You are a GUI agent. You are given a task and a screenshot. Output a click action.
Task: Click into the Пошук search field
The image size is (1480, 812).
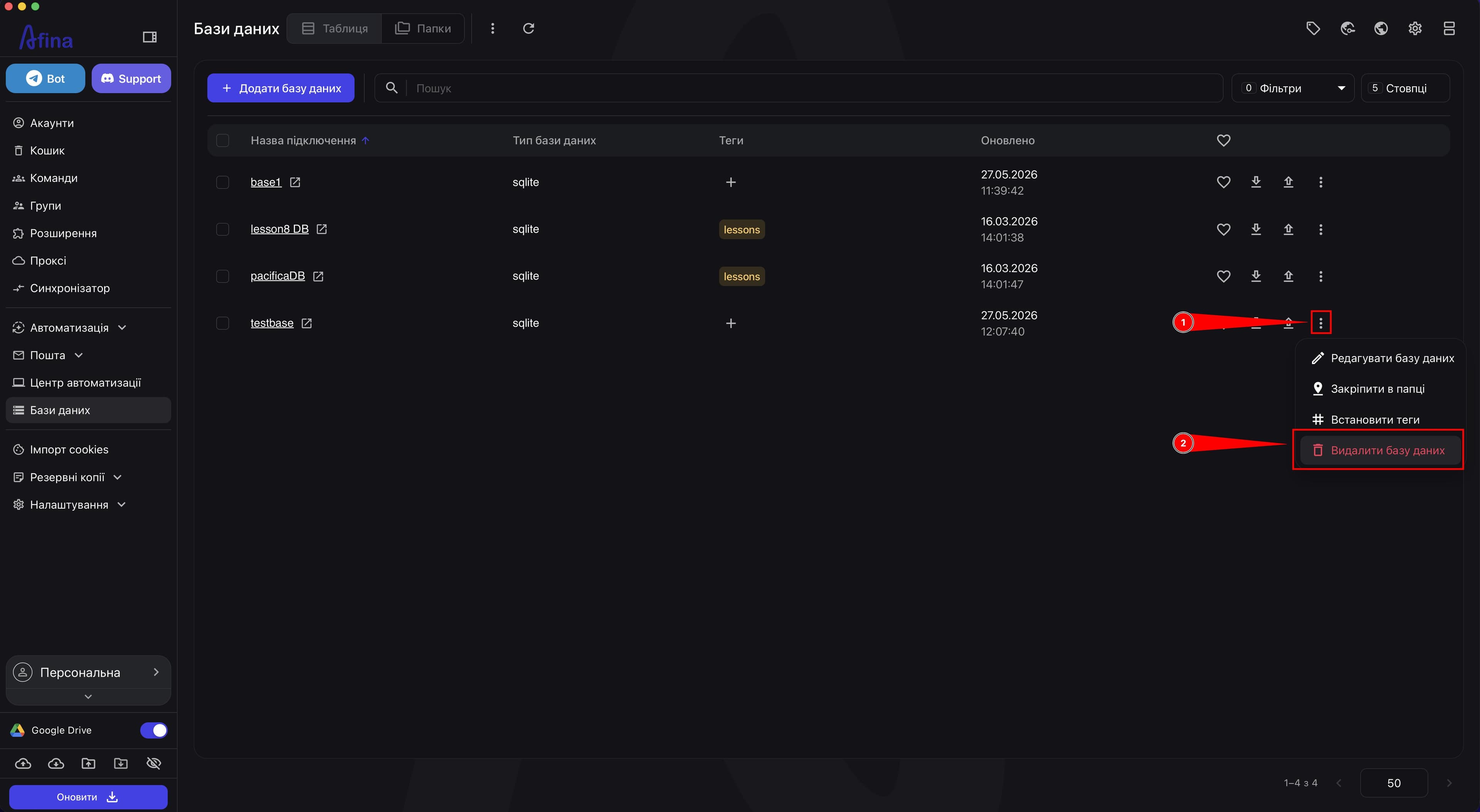[799, 88]
